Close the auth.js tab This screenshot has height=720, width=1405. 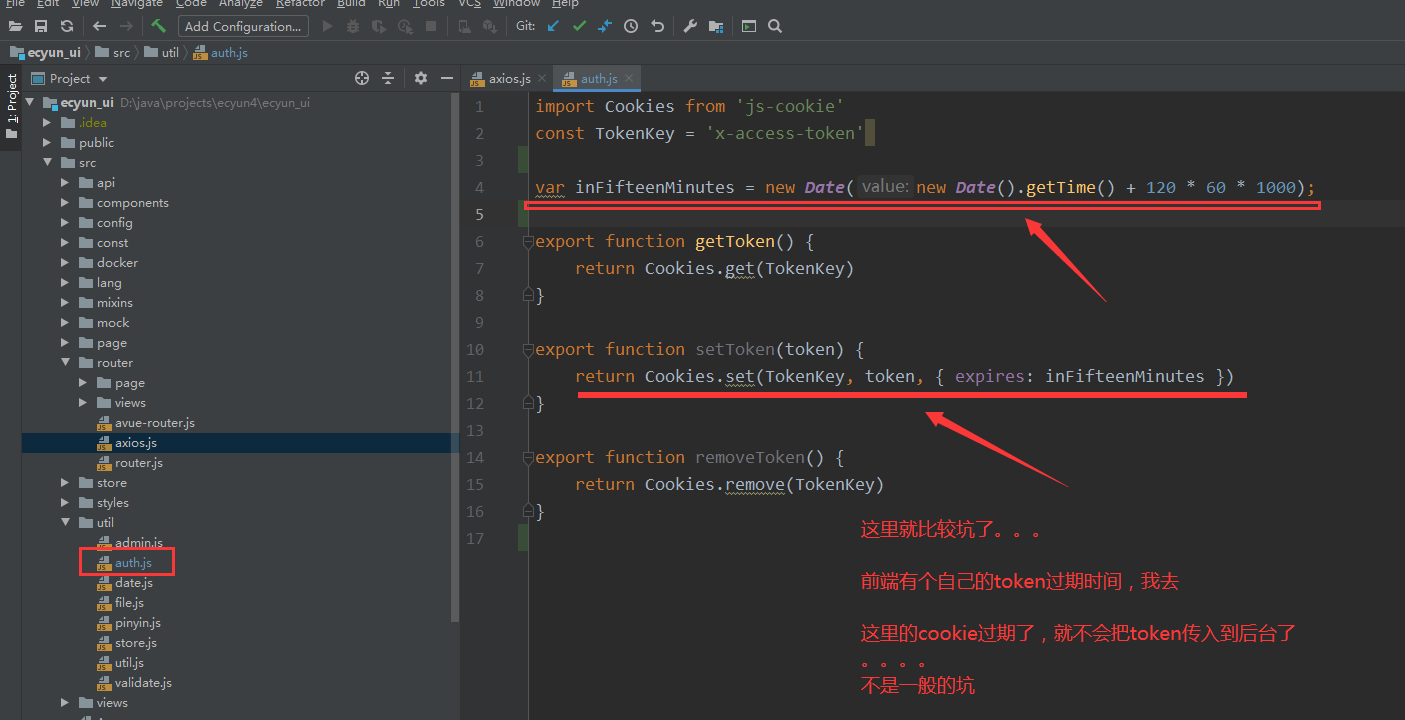point(627,78)
